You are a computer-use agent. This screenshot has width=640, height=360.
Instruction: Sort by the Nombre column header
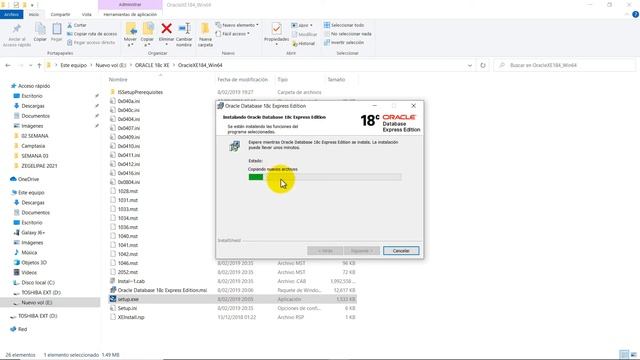pyautogui.click(x=118, y=80)
